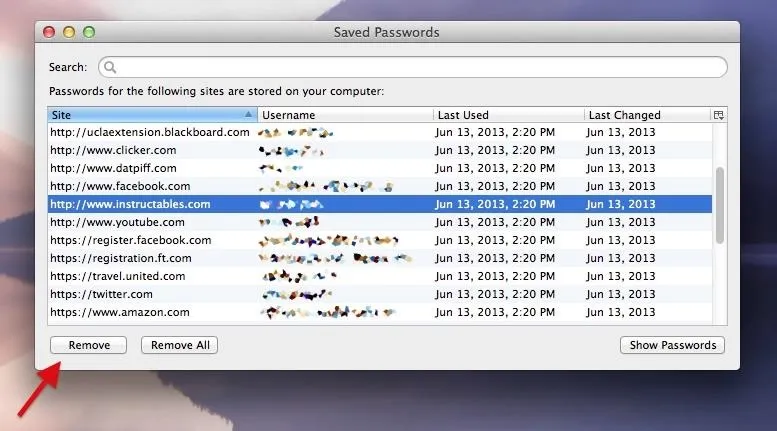Select the twitter.com entry
The height and width of the screenshot is (431, 777).
(x=380, y=294)
